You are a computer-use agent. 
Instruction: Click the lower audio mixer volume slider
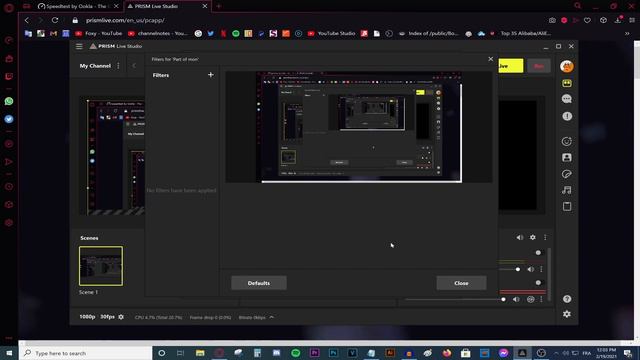click(456, 300)
